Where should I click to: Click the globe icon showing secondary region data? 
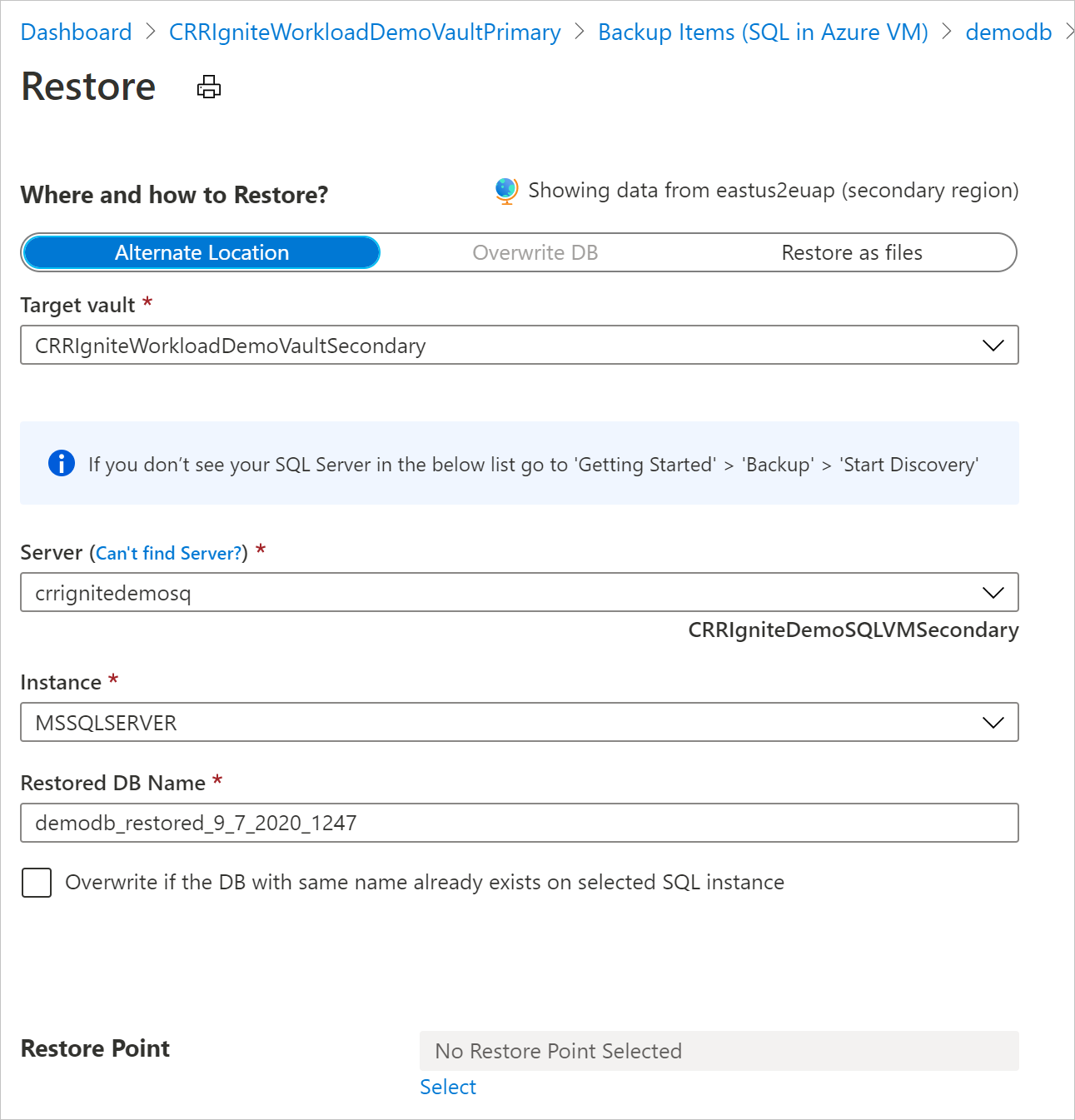point(505,190)
